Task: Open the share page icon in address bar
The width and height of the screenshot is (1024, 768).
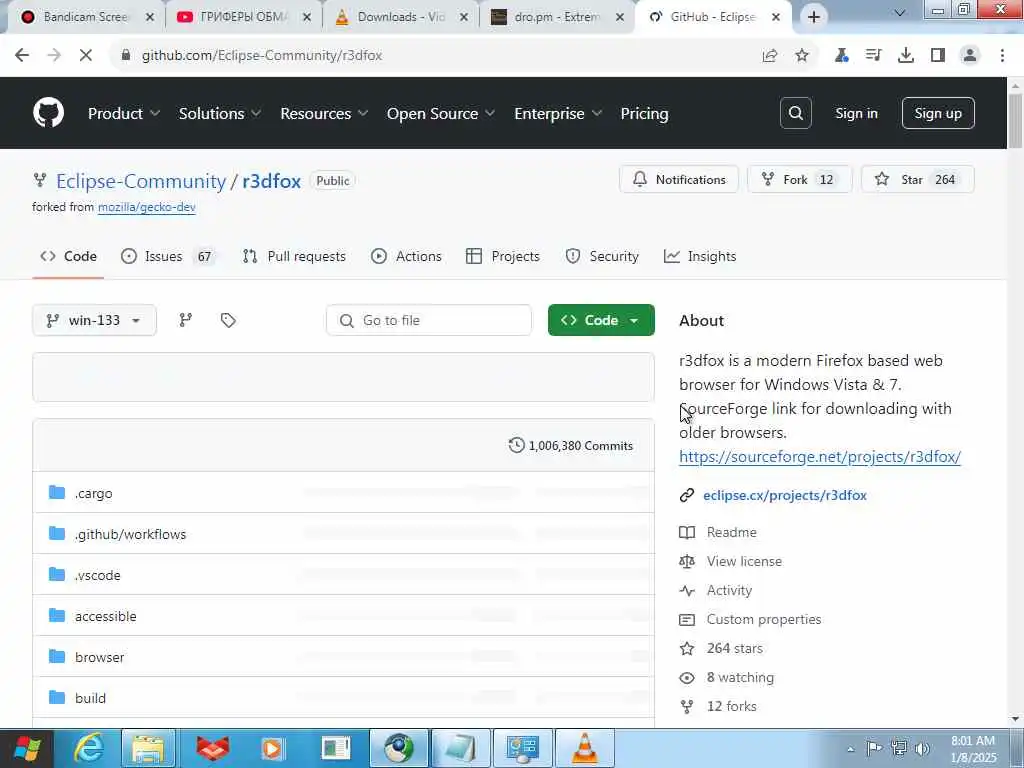Action: pos(770,56)
